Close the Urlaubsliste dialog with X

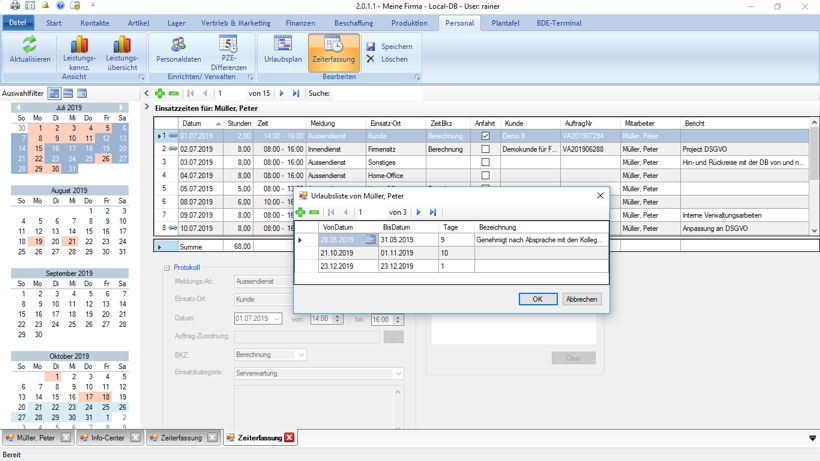(x=600, y=195)
